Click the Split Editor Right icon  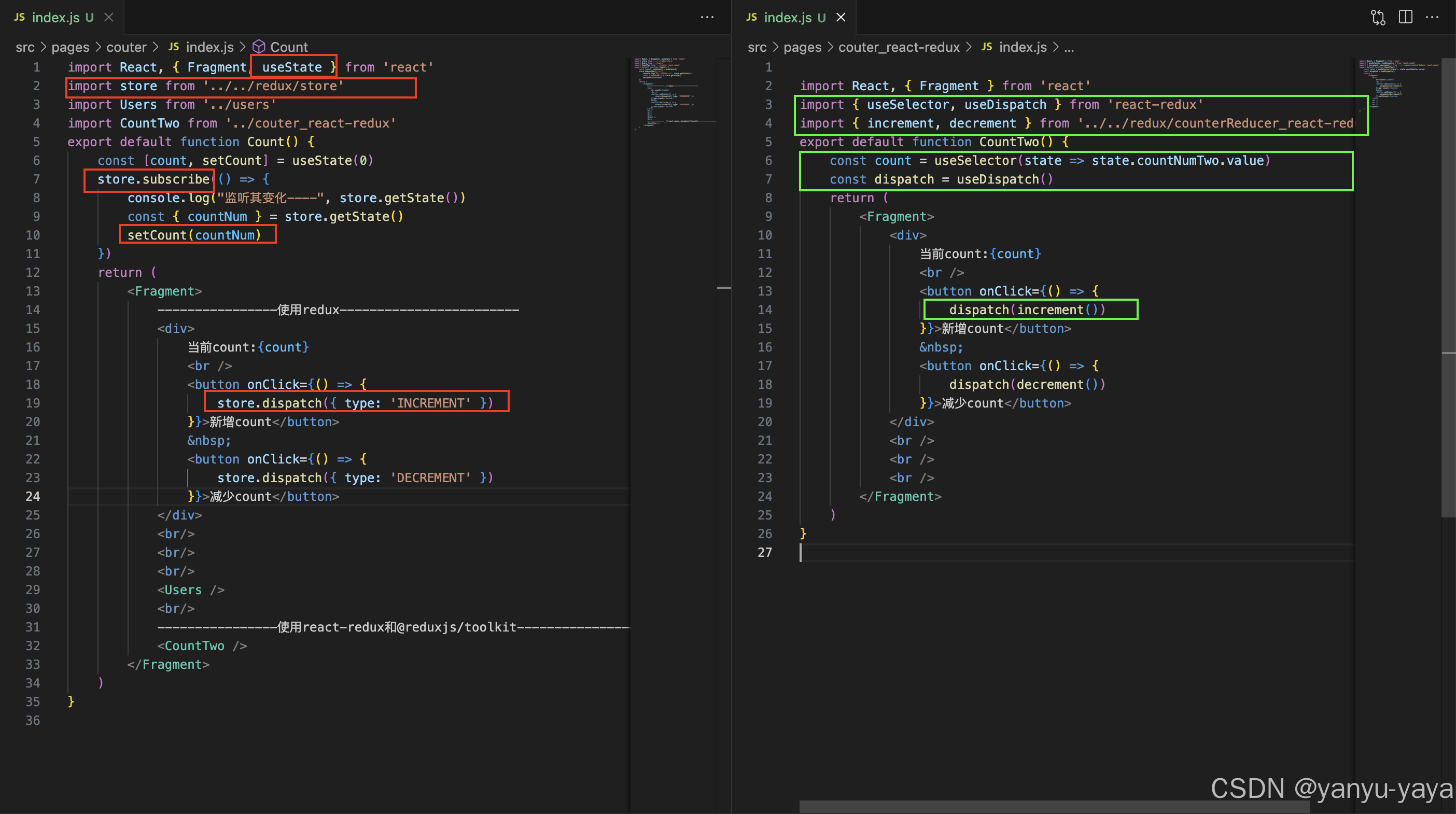(x=1405, y=18)
